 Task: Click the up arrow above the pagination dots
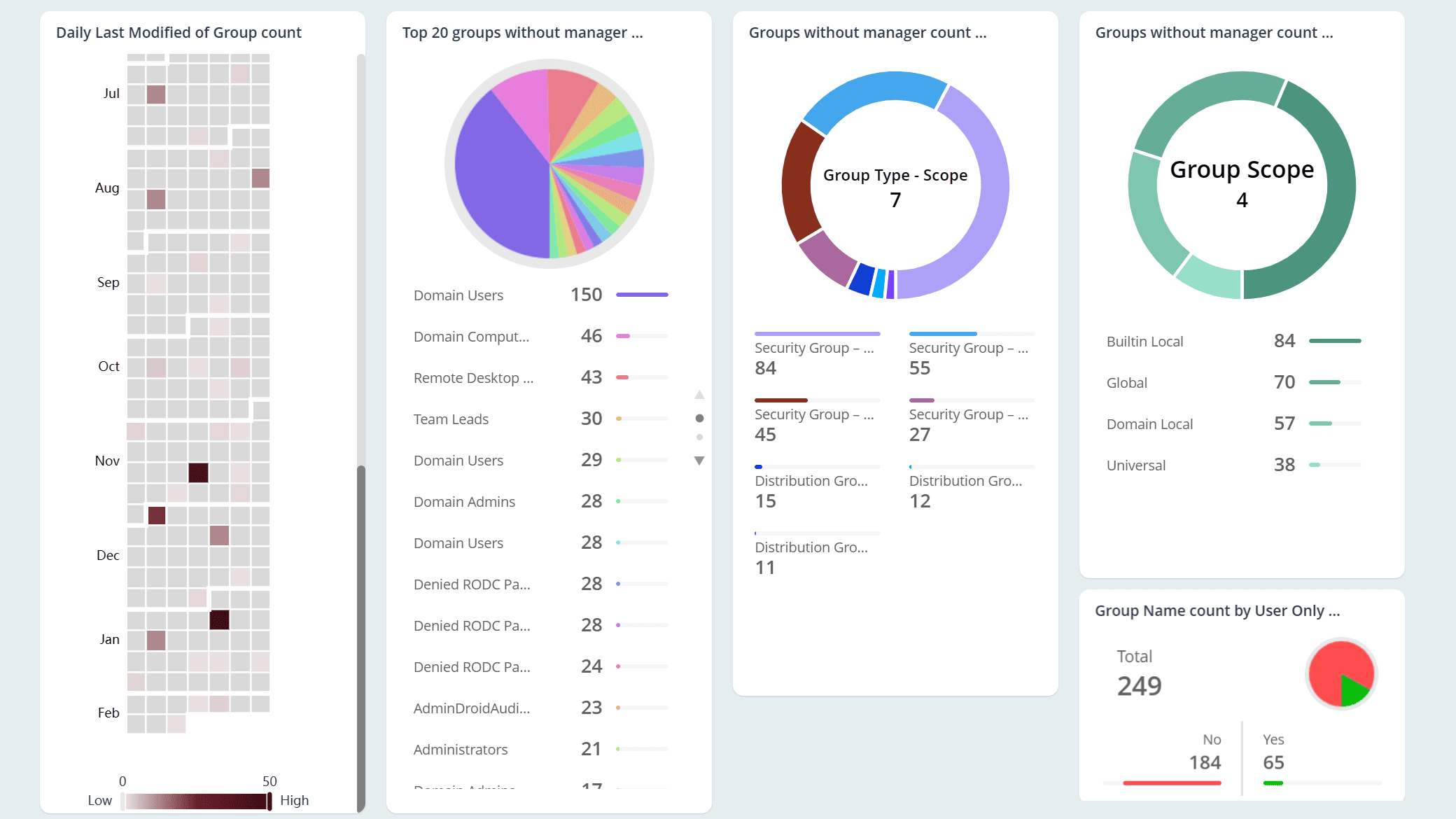(x=698, y=394)
